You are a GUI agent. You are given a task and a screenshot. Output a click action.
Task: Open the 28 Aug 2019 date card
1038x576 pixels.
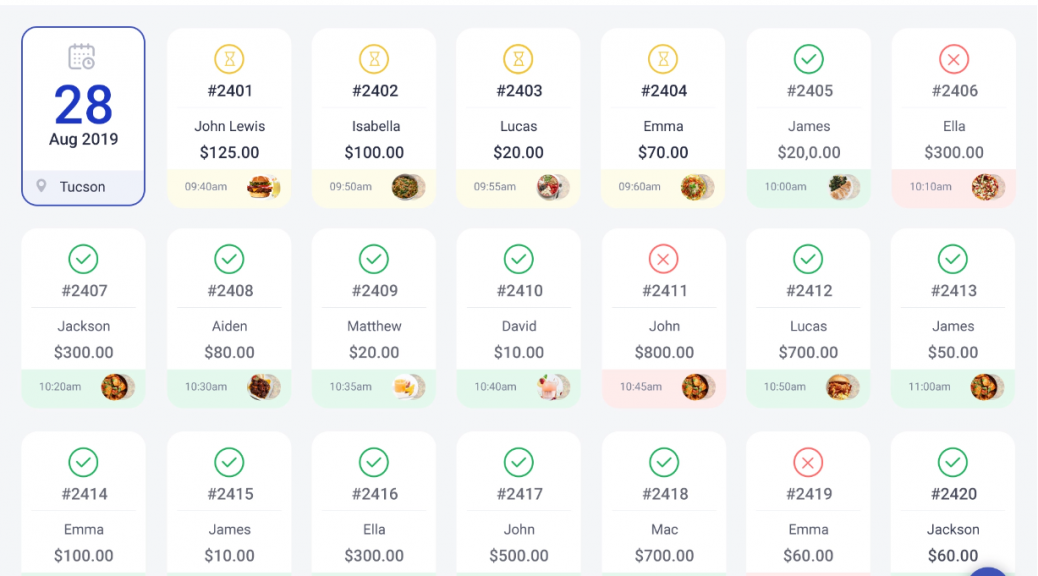(x=83, y=117)
